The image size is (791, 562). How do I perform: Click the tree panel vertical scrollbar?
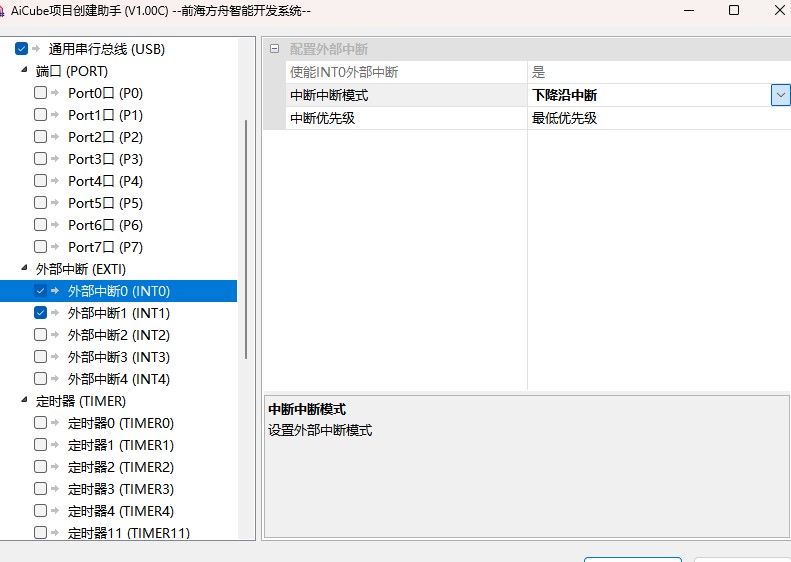246,239
